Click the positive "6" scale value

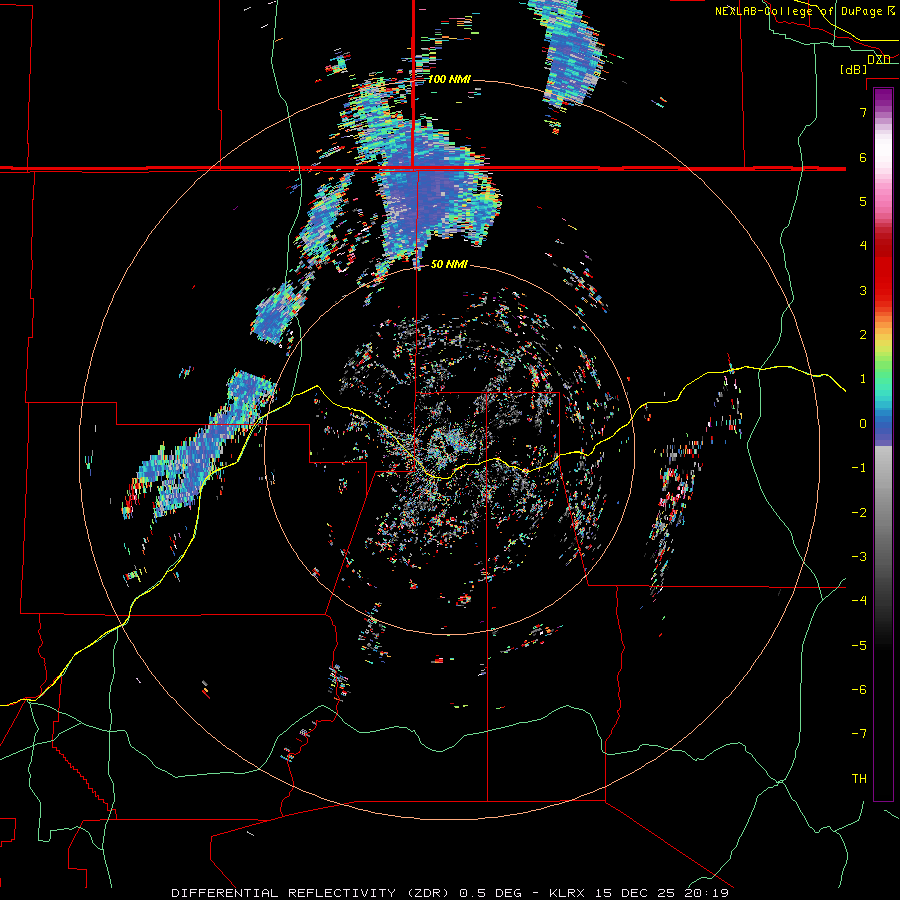(863, 157)
